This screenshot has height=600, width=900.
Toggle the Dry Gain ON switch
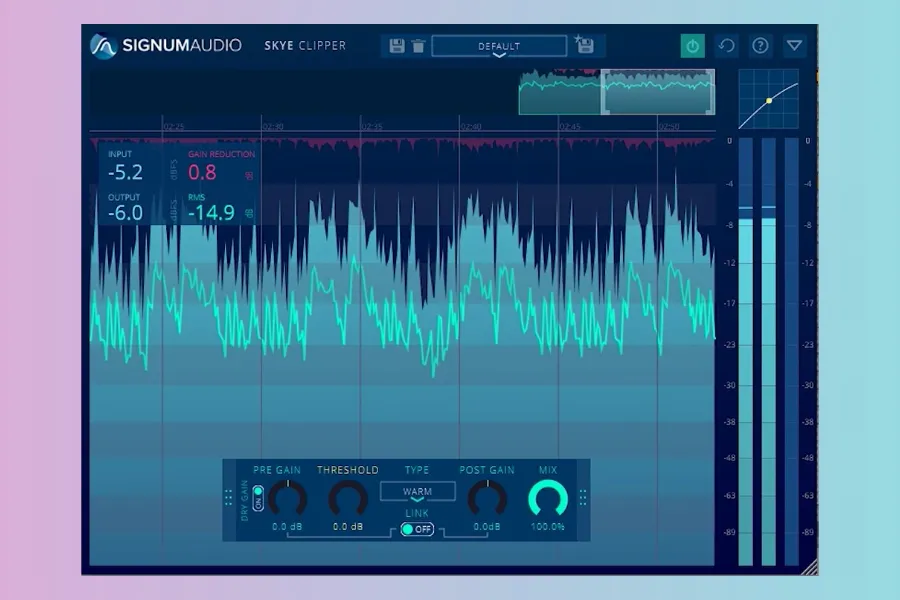click(x=258, y=496)
